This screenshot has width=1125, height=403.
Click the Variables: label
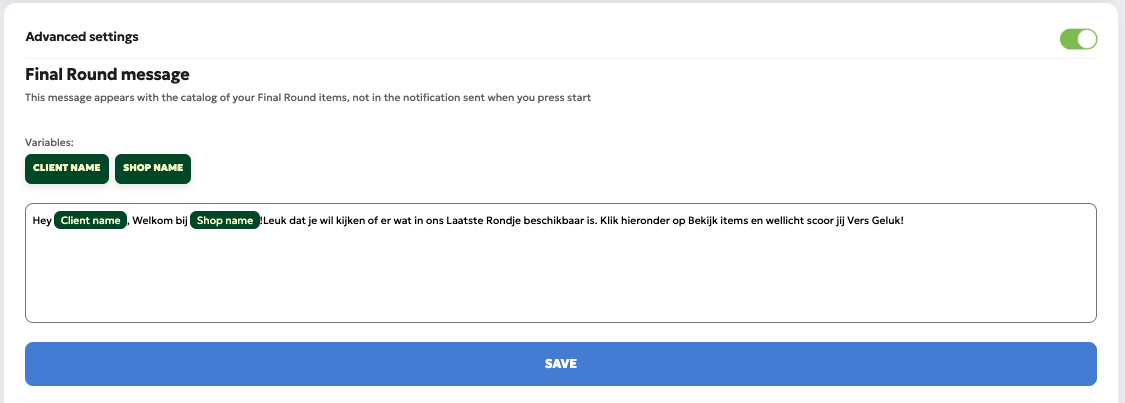(50, 143)
